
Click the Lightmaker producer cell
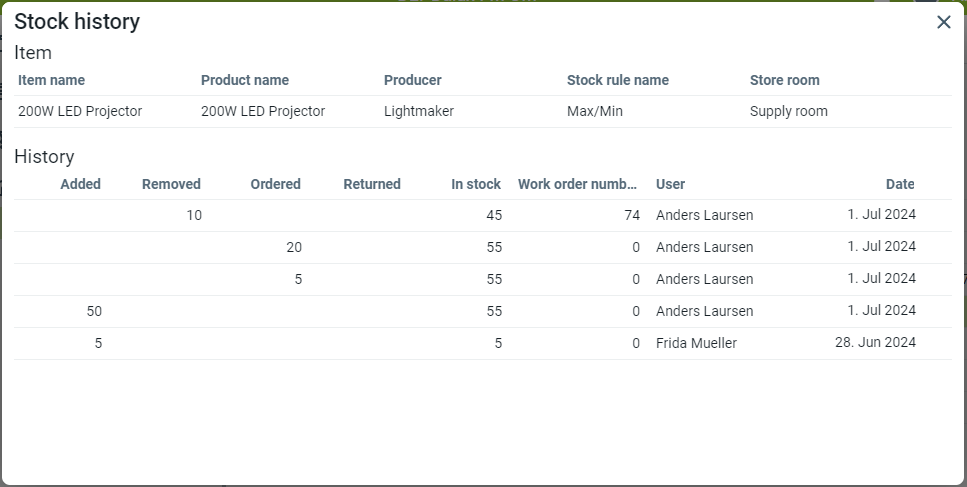point(418,111)
